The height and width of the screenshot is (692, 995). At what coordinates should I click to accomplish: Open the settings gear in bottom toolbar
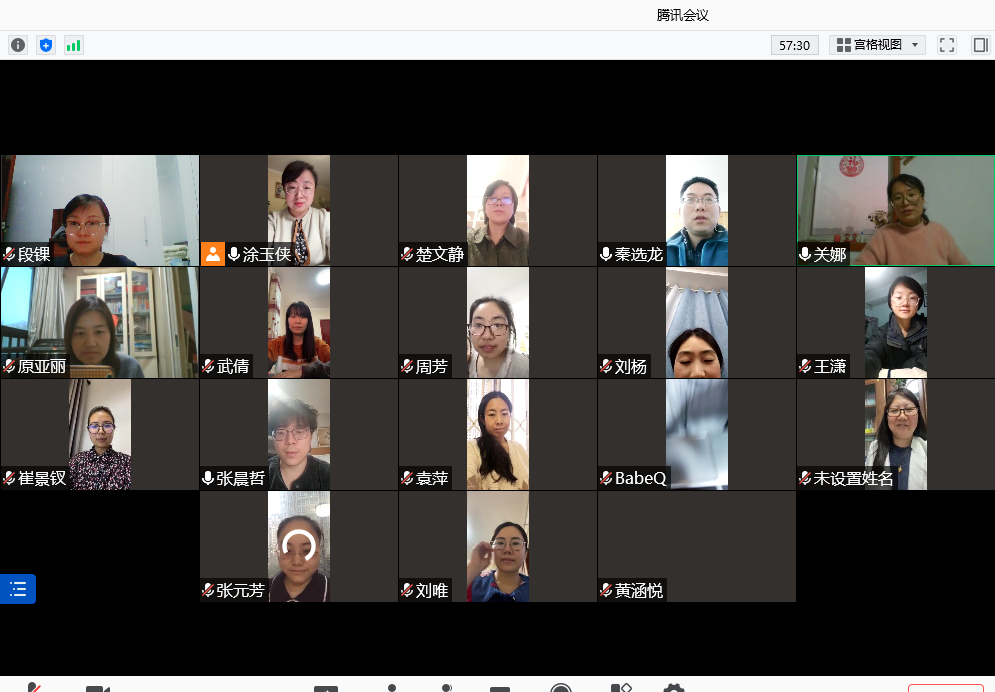point(674,688)
